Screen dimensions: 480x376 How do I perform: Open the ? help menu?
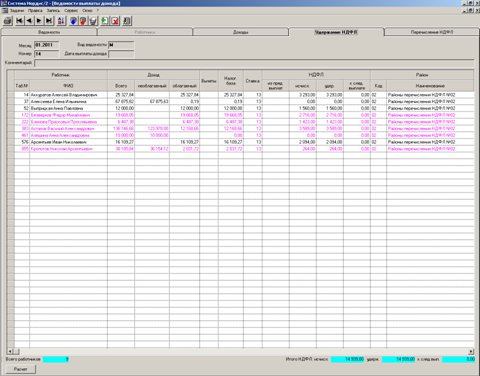98,10
